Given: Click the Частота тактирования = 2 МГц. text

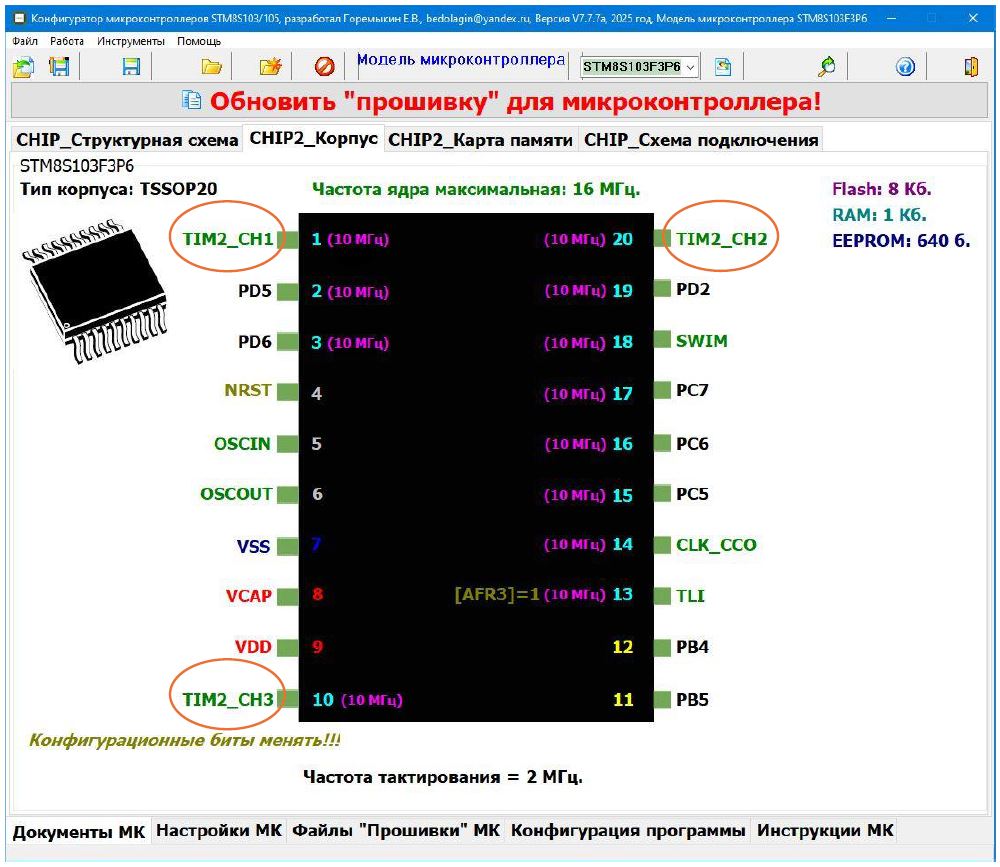Looking at the screenshot, I should (443, 777).
